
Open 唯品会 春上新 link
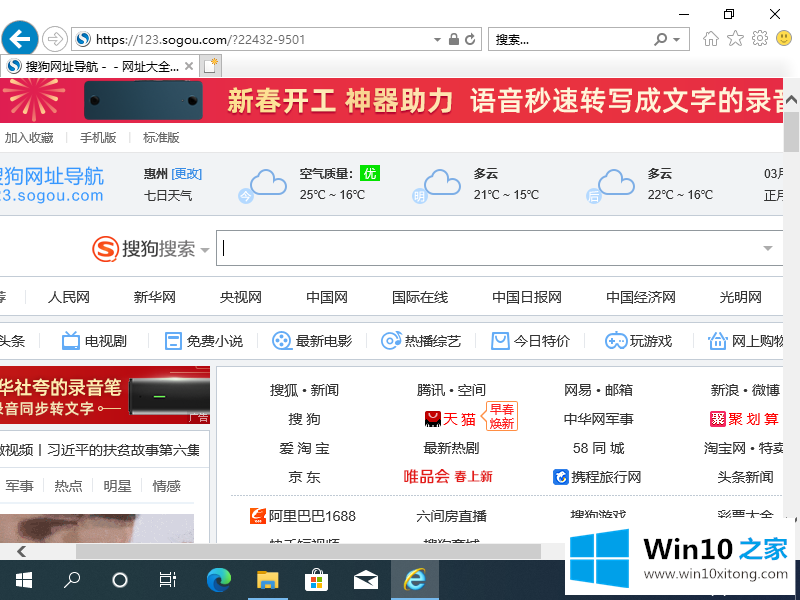coord(448,477)
